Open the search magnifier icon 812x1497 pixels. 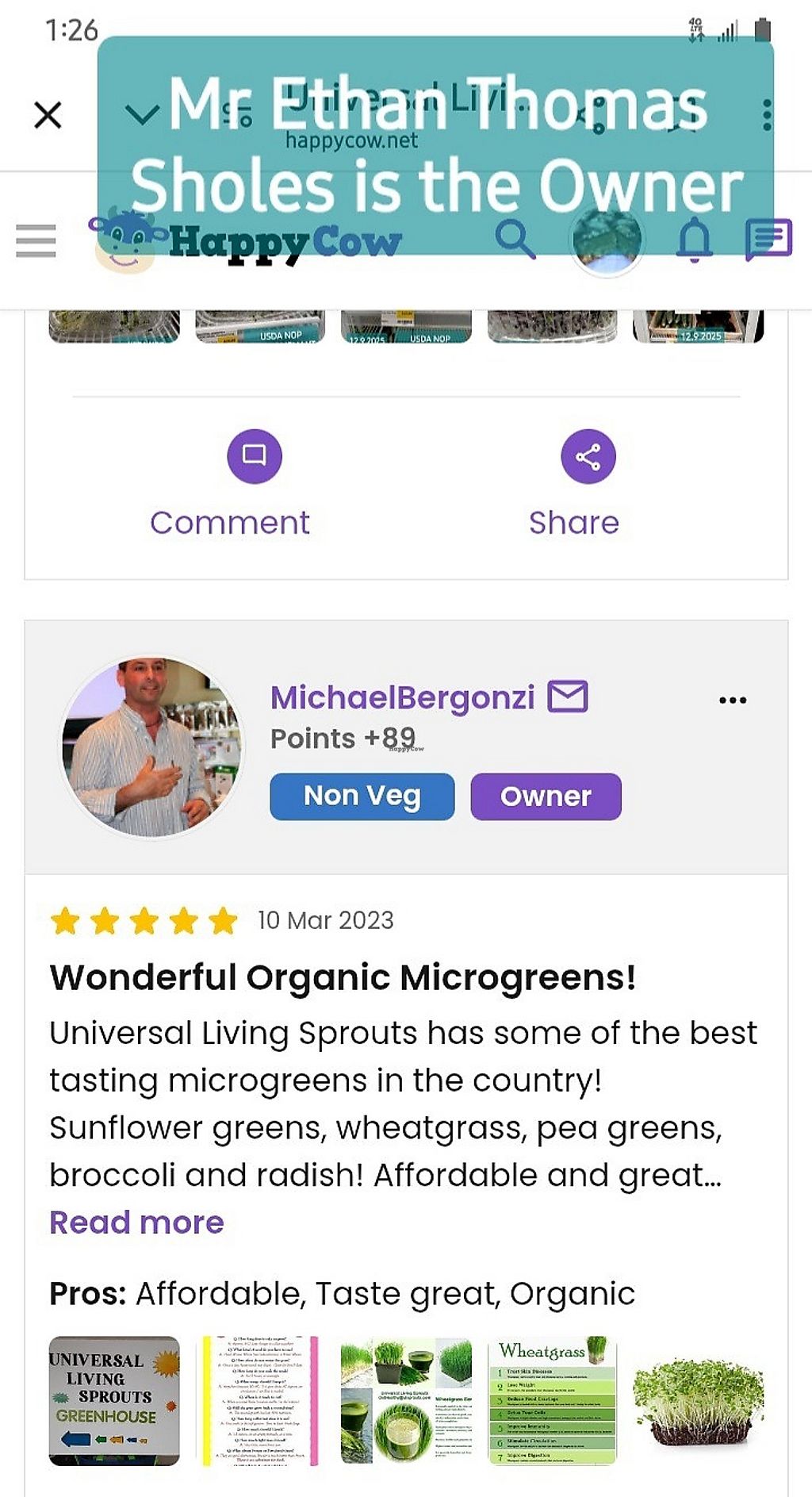515,239
